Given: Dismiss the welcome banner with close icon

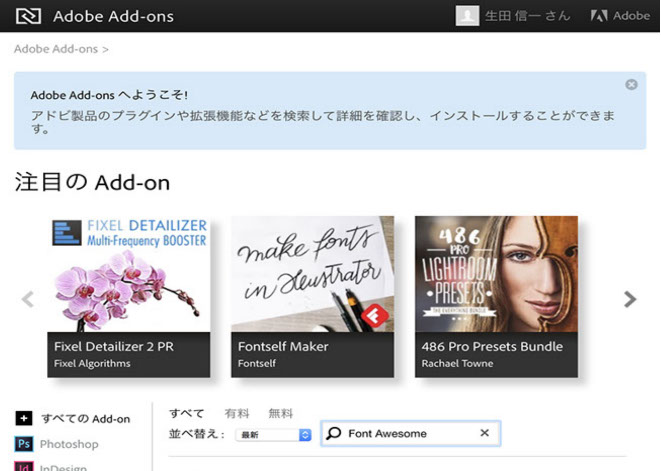Looking at the screenshot, I should (631, 84).
